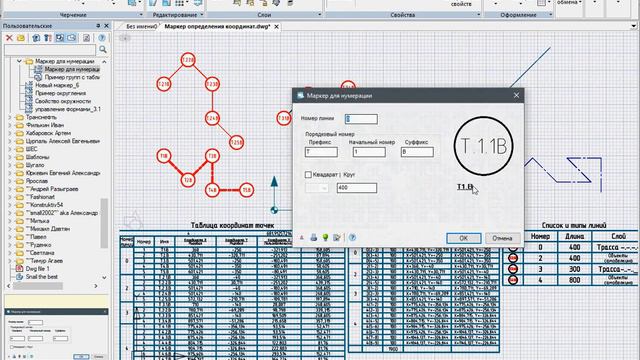This screenshot has height=360, width=640.
Task: Click the edit form icon in the dialog footer
Action: [x=337, y=237]
